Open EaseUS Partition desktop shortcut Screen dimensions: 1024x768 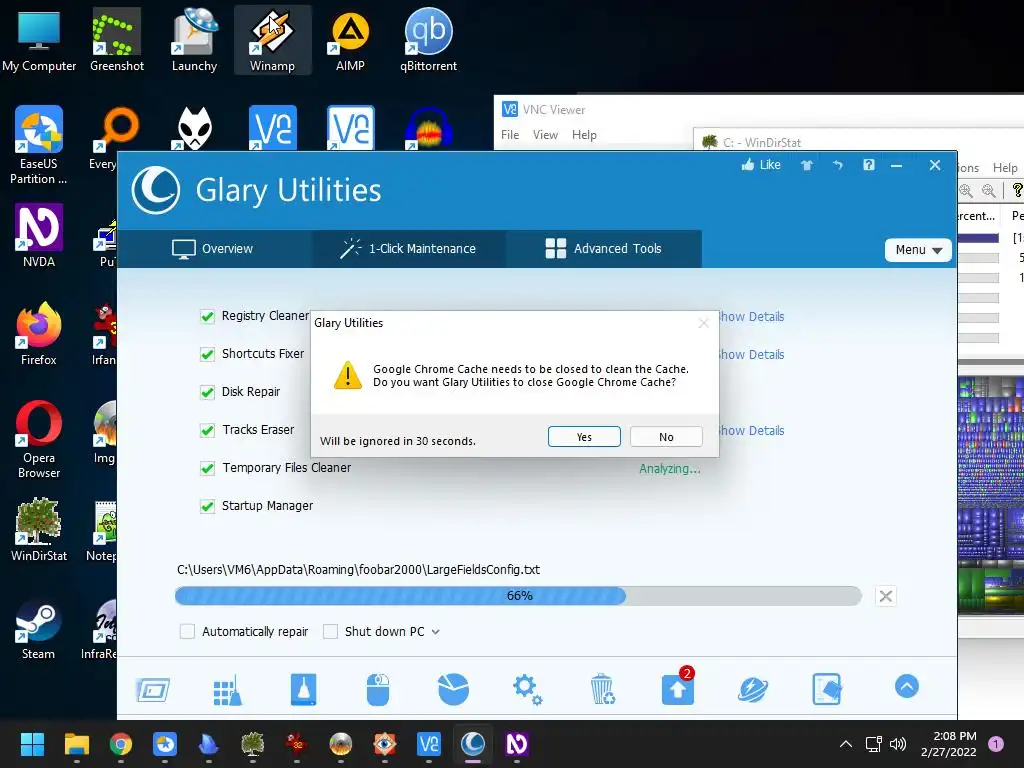[39, 145]
